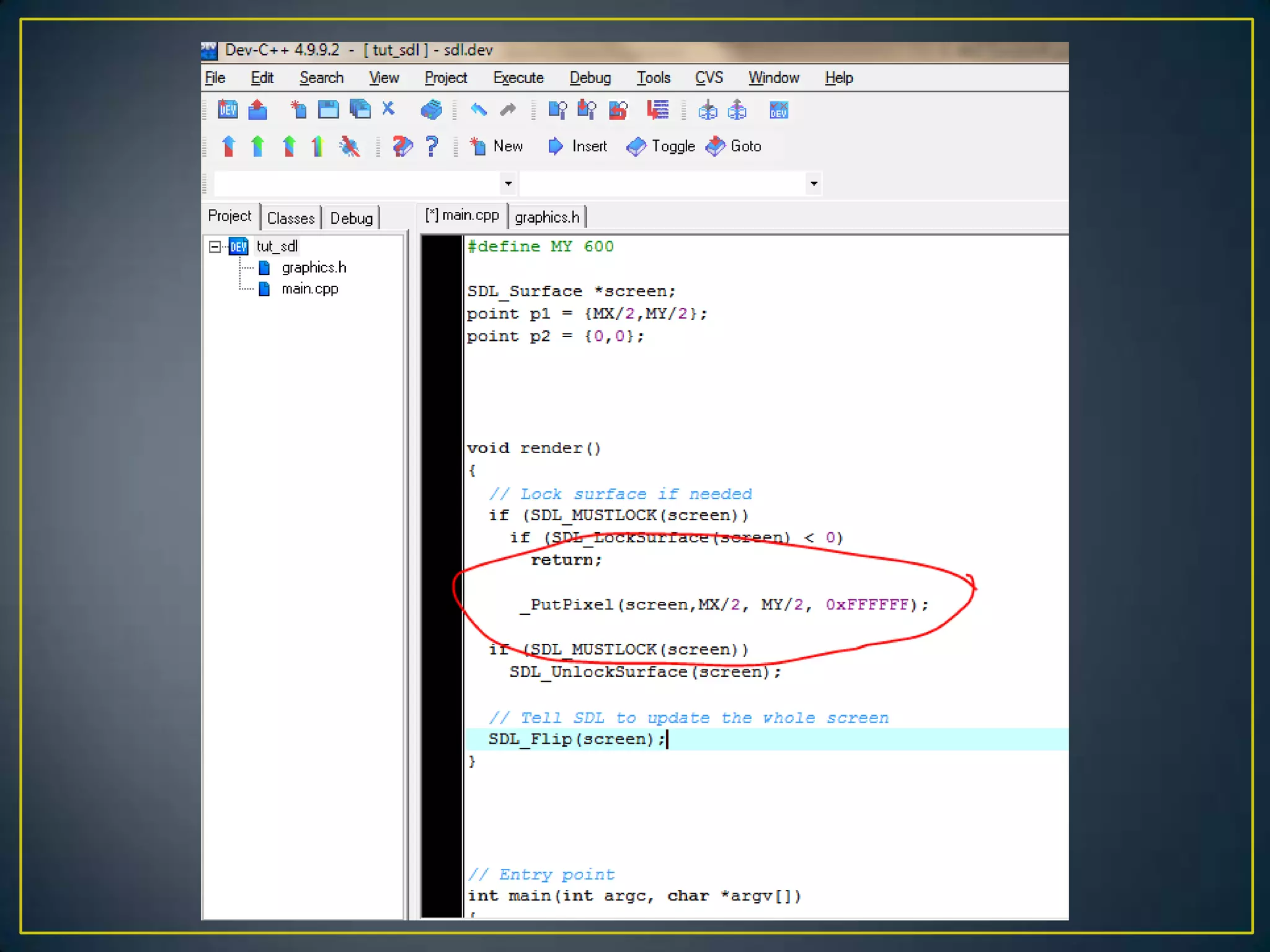Click Toggle bookmarks button

tap(660, 146)
